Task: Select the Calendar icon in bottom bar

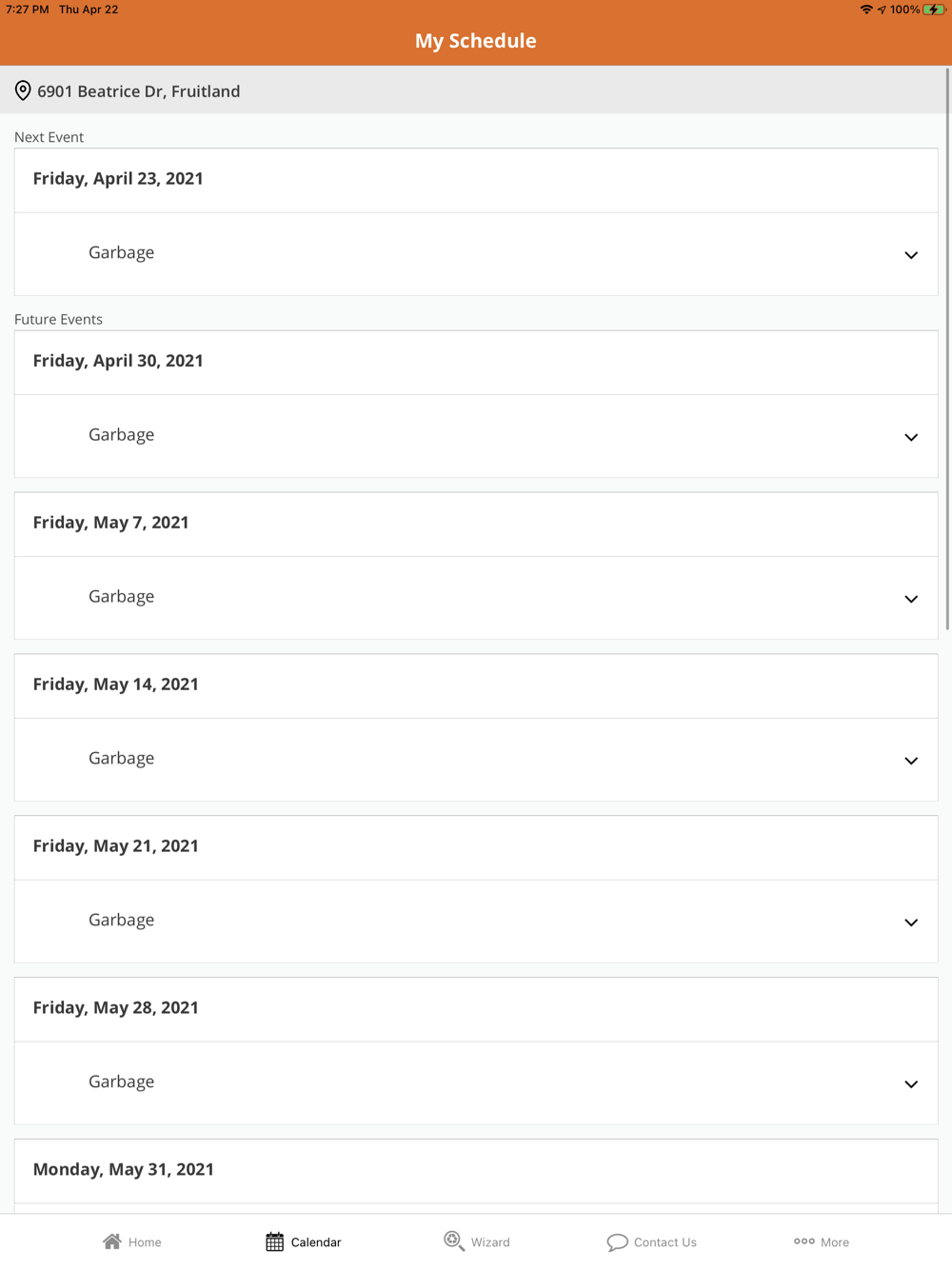Action: click(x=274, y=1241)
